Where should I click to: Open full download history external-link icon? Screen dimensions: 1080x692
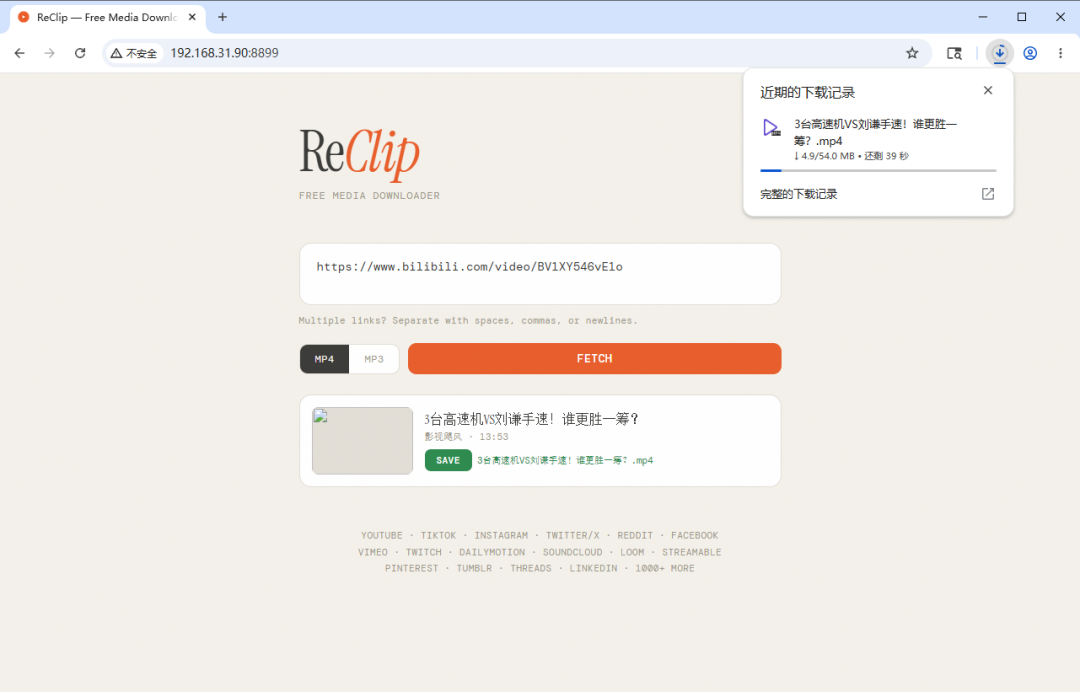click(988, 194)
